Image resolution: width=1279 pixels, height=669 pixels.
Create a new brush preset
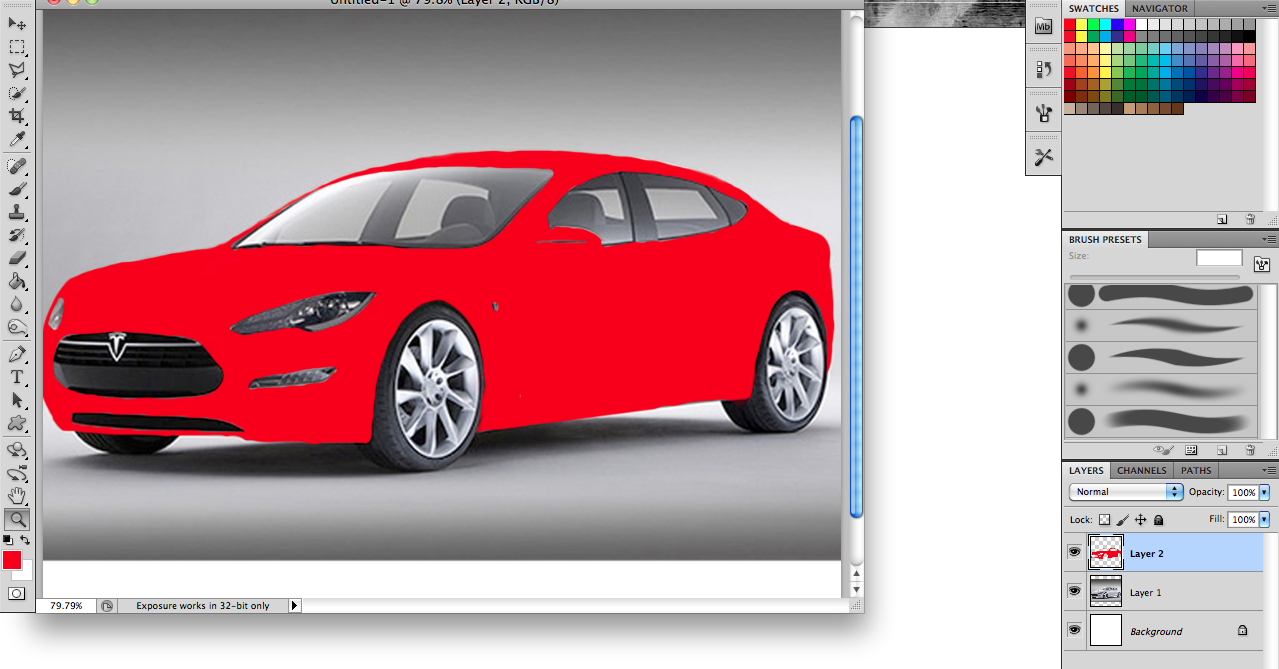tap(1222, 450)
